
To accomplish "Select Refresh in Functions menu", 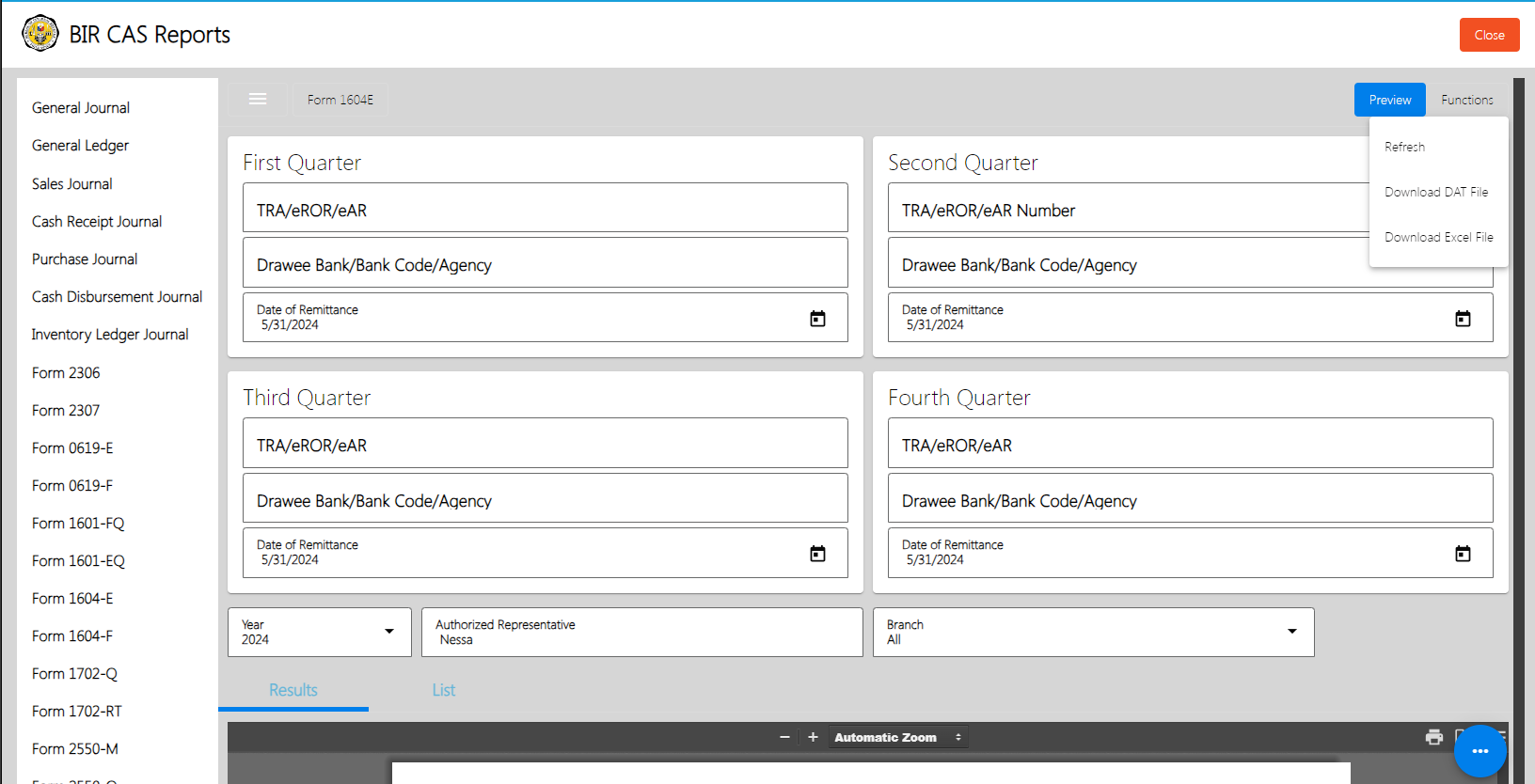I will (1404, 147).
